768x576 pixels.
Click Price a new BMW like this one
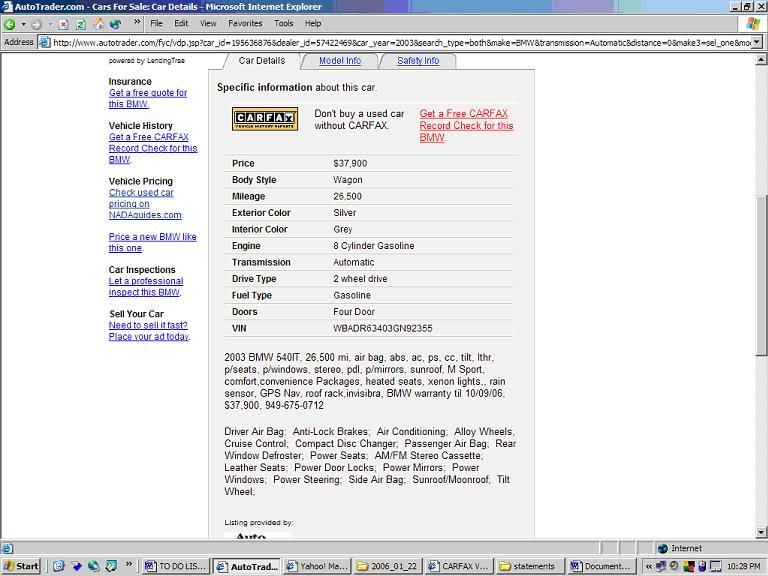pos(152,242)
